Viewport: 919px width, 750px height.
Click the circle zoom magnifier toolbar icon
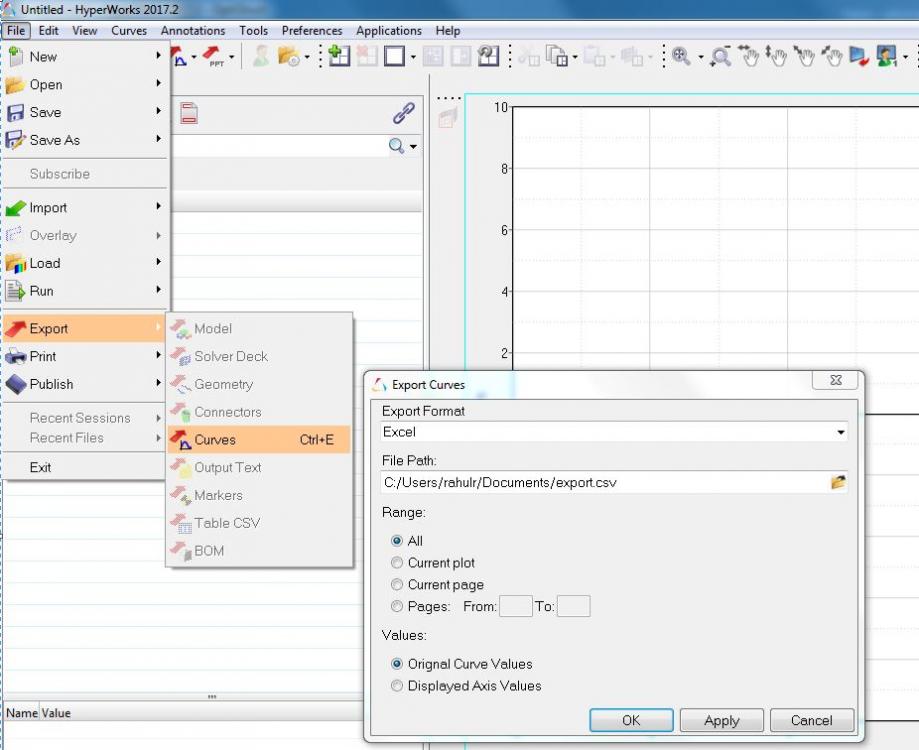click(x=720, y=56)
